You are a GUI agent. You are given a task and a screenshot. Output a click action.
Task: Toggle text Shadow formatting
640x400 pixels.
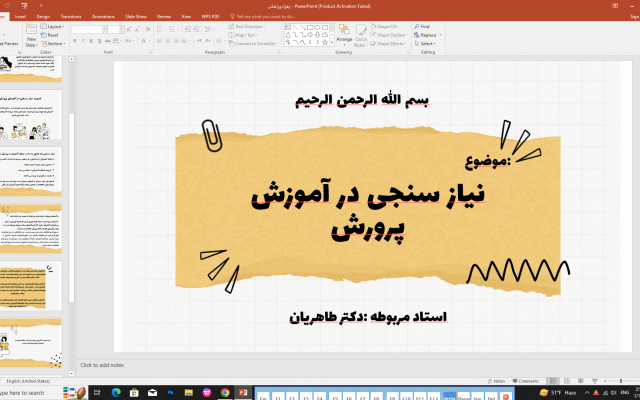tap(100, 41)
